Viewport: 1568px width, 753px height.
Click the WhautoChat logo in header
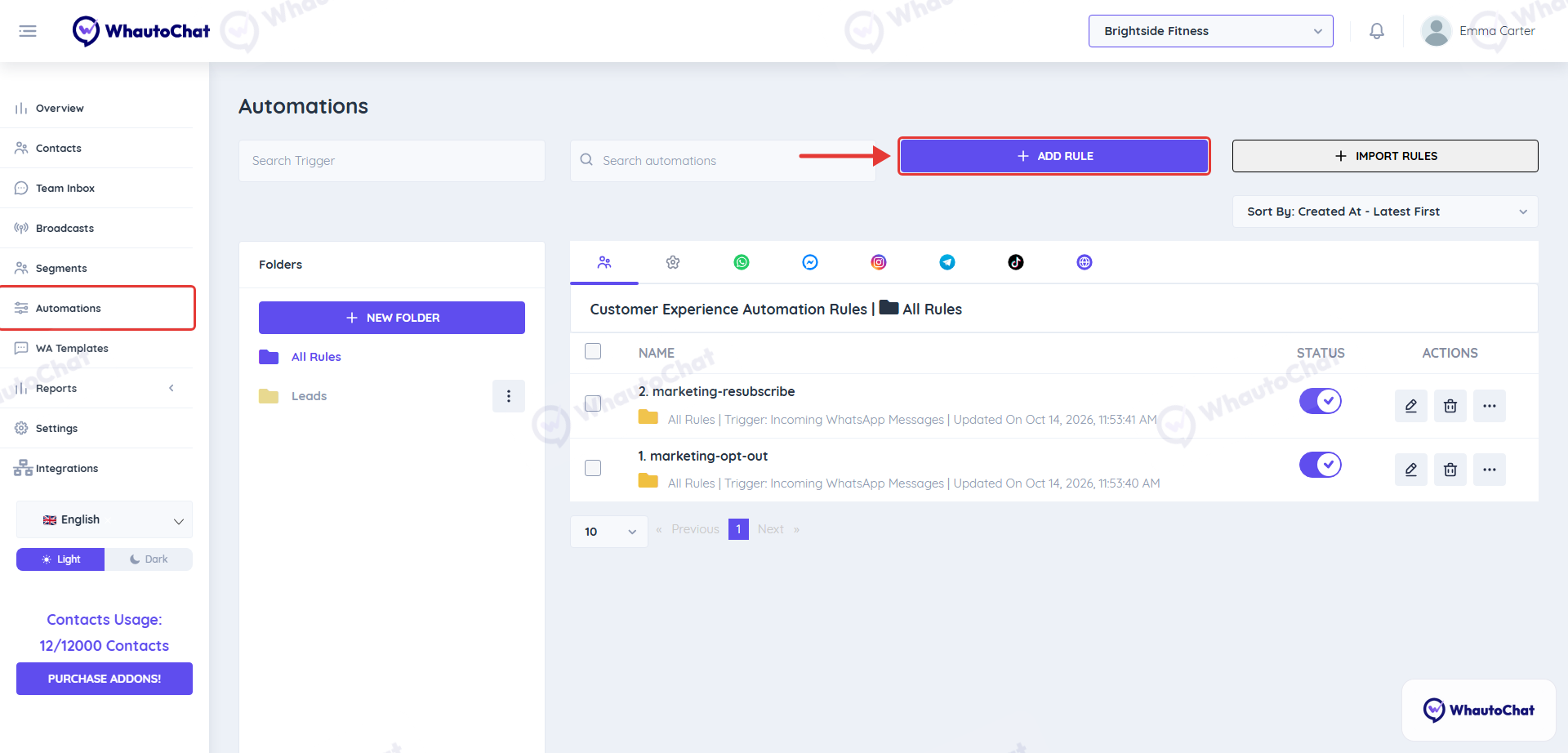(141, 31)
